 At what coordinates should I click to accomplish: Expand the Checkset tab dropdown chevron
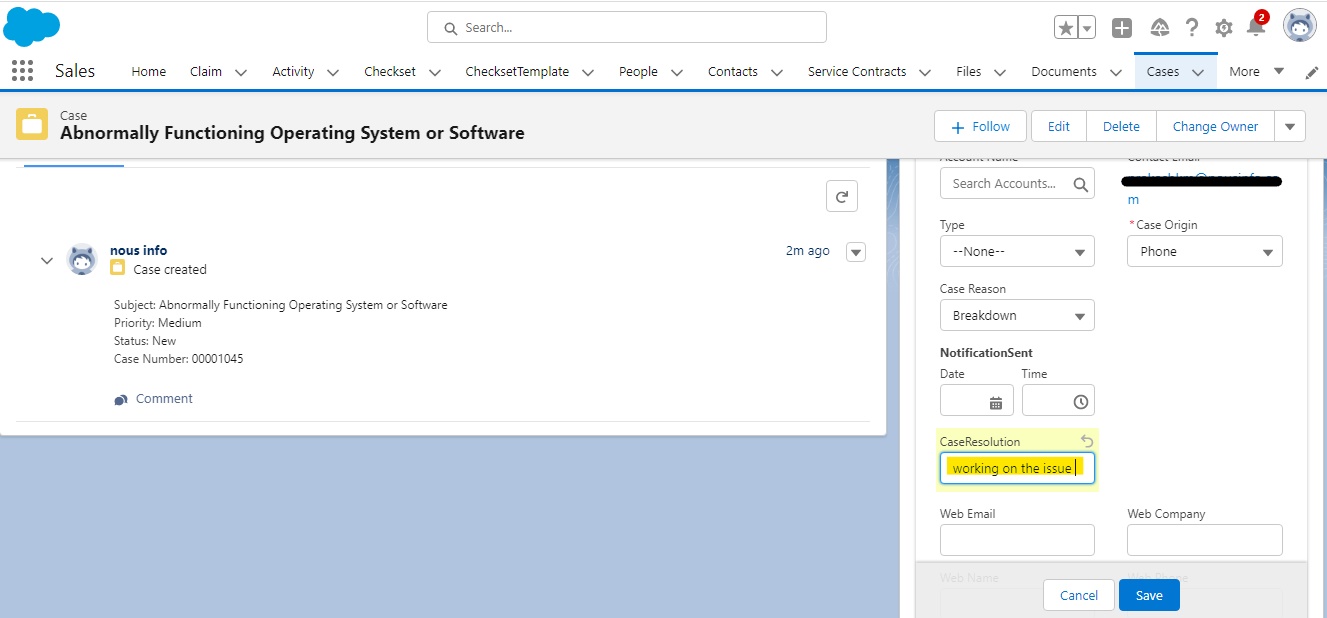(435, 72)
